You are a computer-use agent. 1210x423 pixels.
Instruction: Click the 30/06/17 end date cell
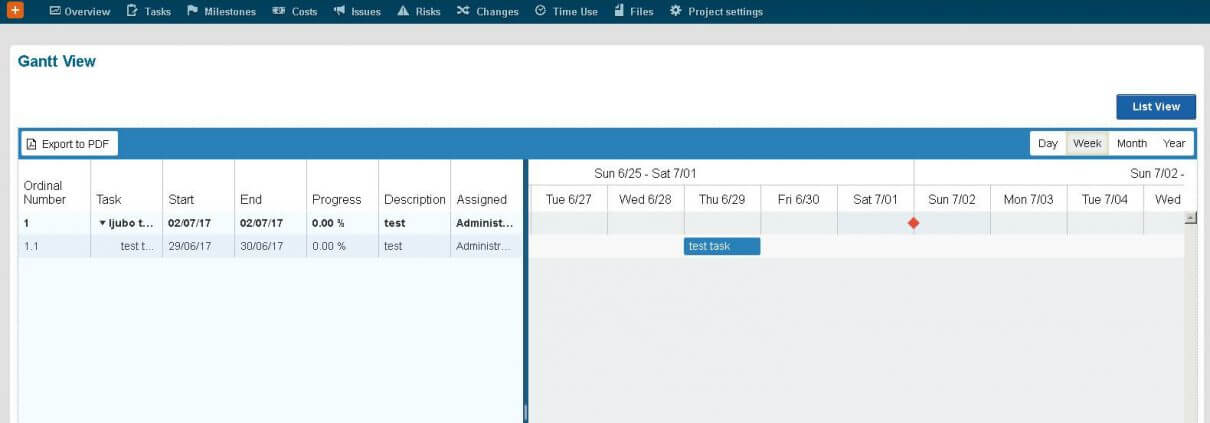coord(270,246)
